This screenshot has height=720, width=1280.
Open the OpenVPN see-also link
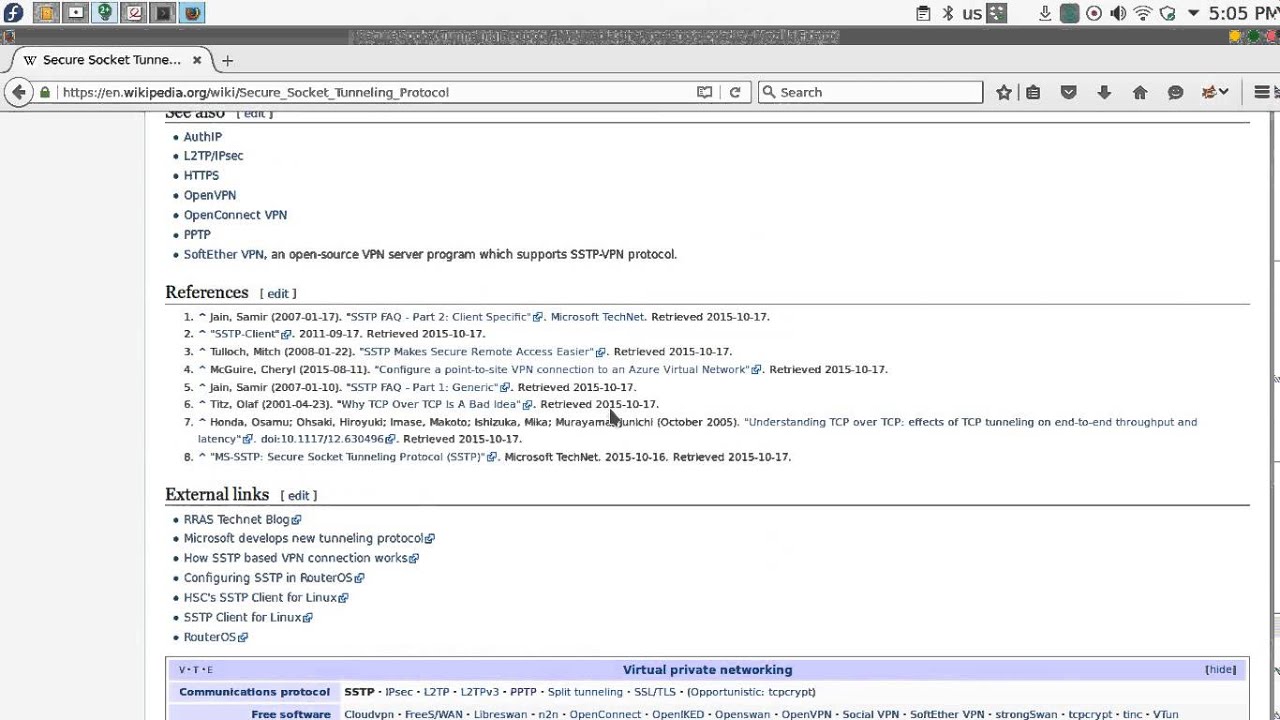click(x=210, y=195)
